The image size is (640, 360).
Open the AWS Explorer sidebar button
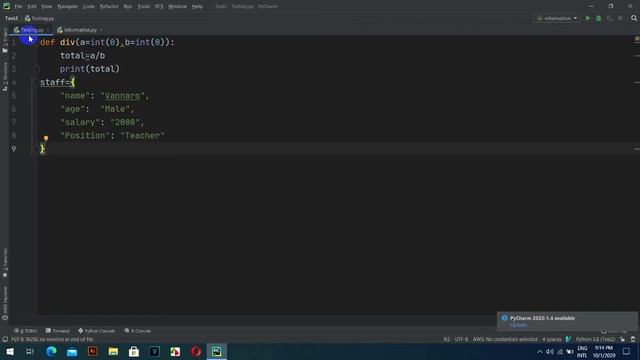point(5,303)
